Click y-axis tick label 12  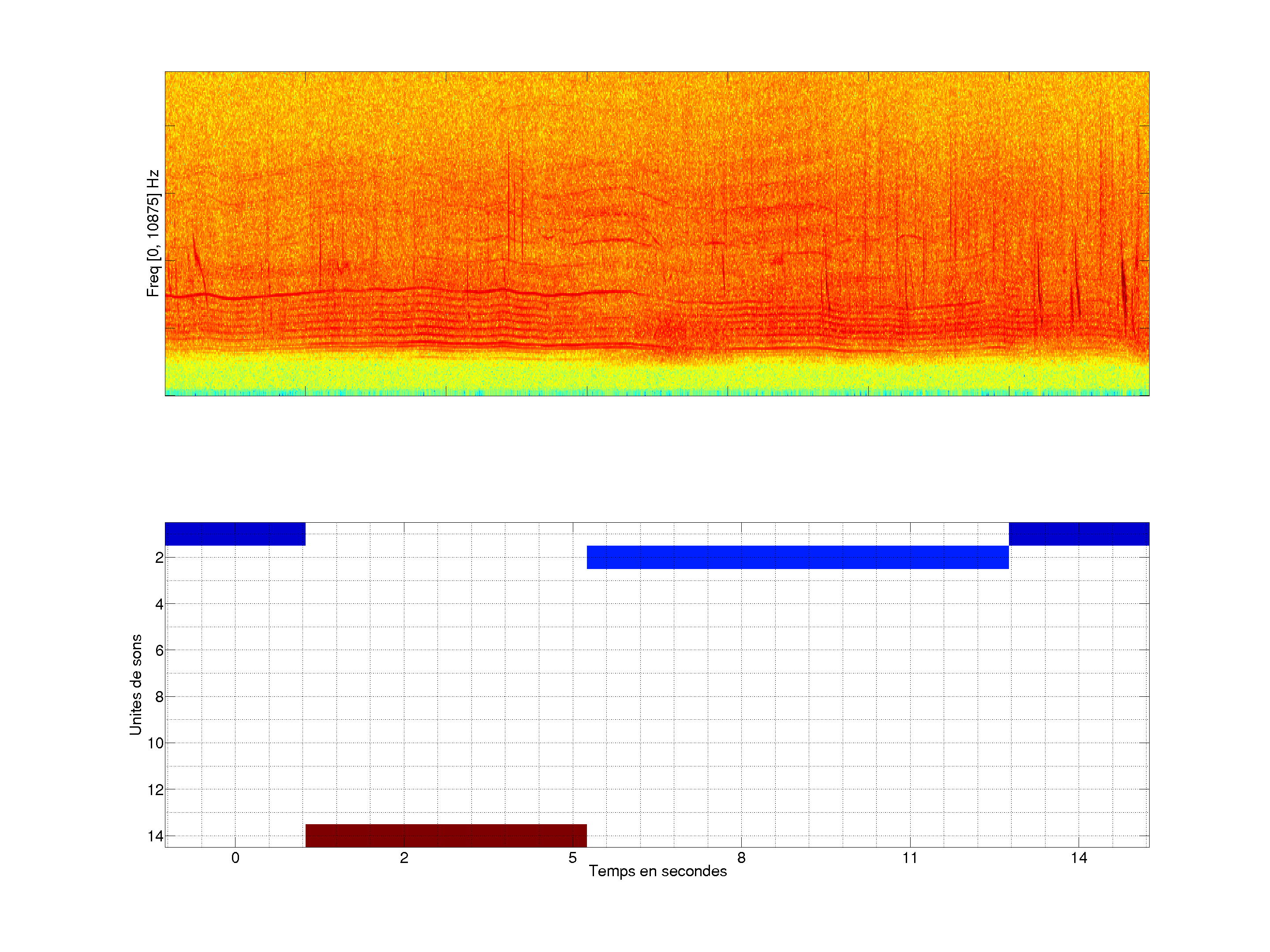point(156,790)
